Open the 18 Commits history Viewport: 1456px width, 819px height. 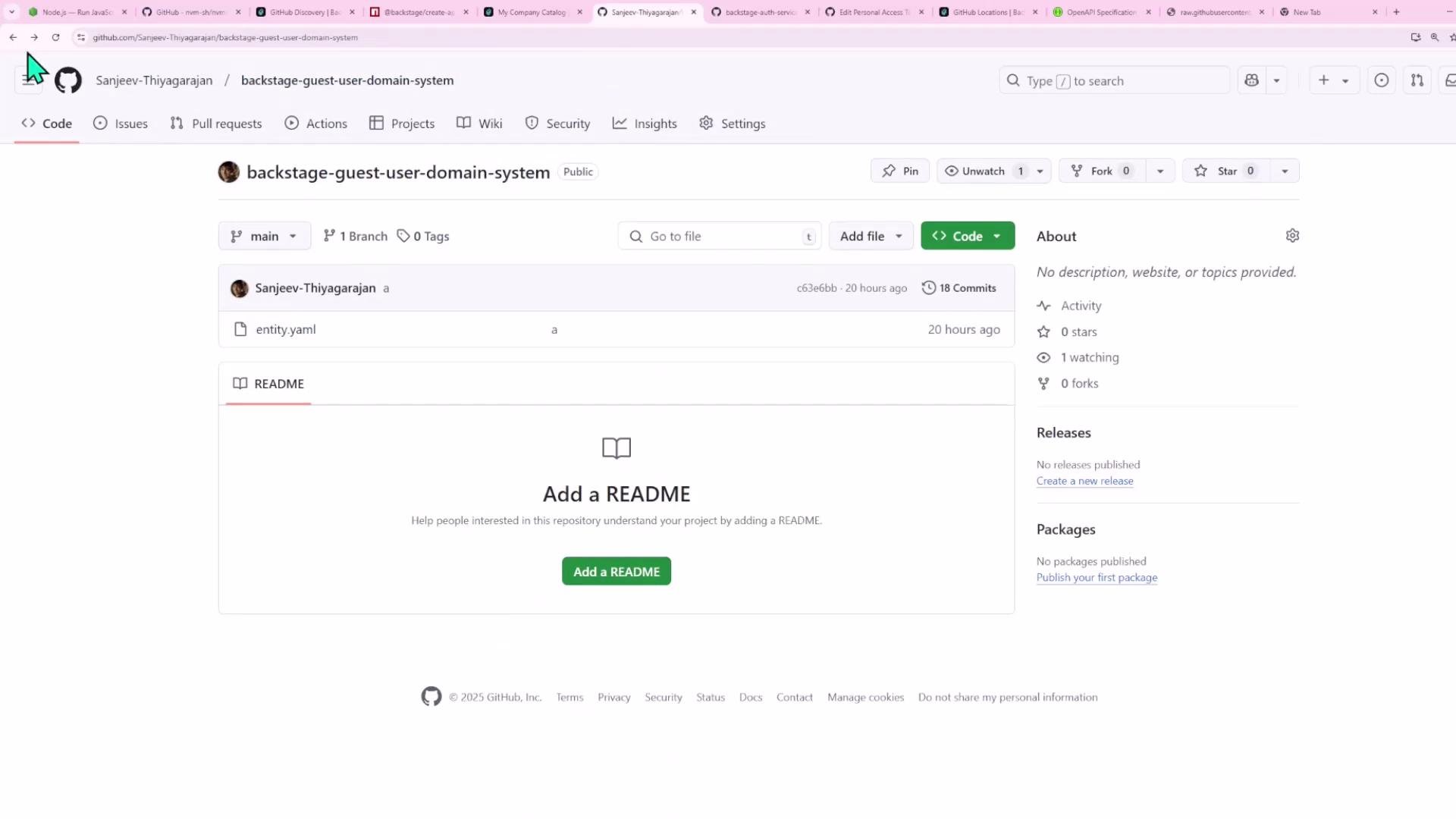point(959,288)
